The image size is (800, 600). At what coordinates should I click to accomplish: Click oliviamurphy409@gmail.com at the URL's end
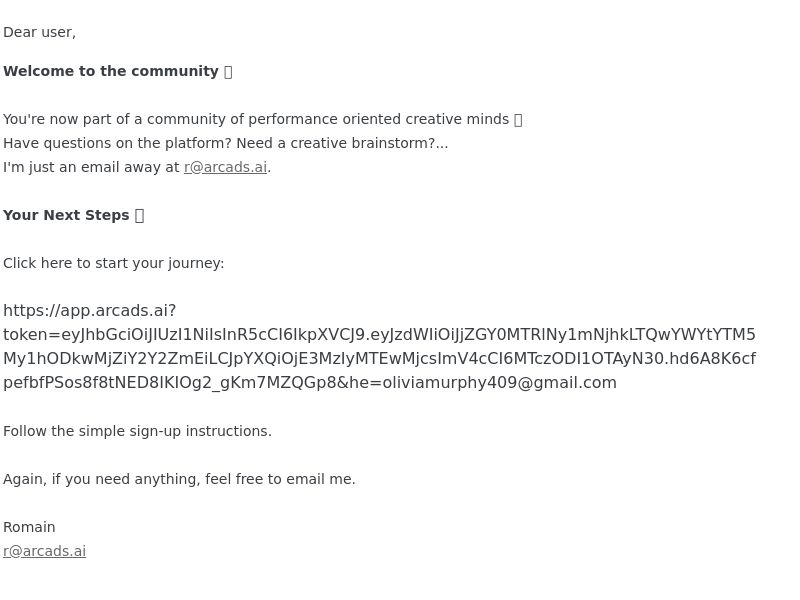coord(499,383)
